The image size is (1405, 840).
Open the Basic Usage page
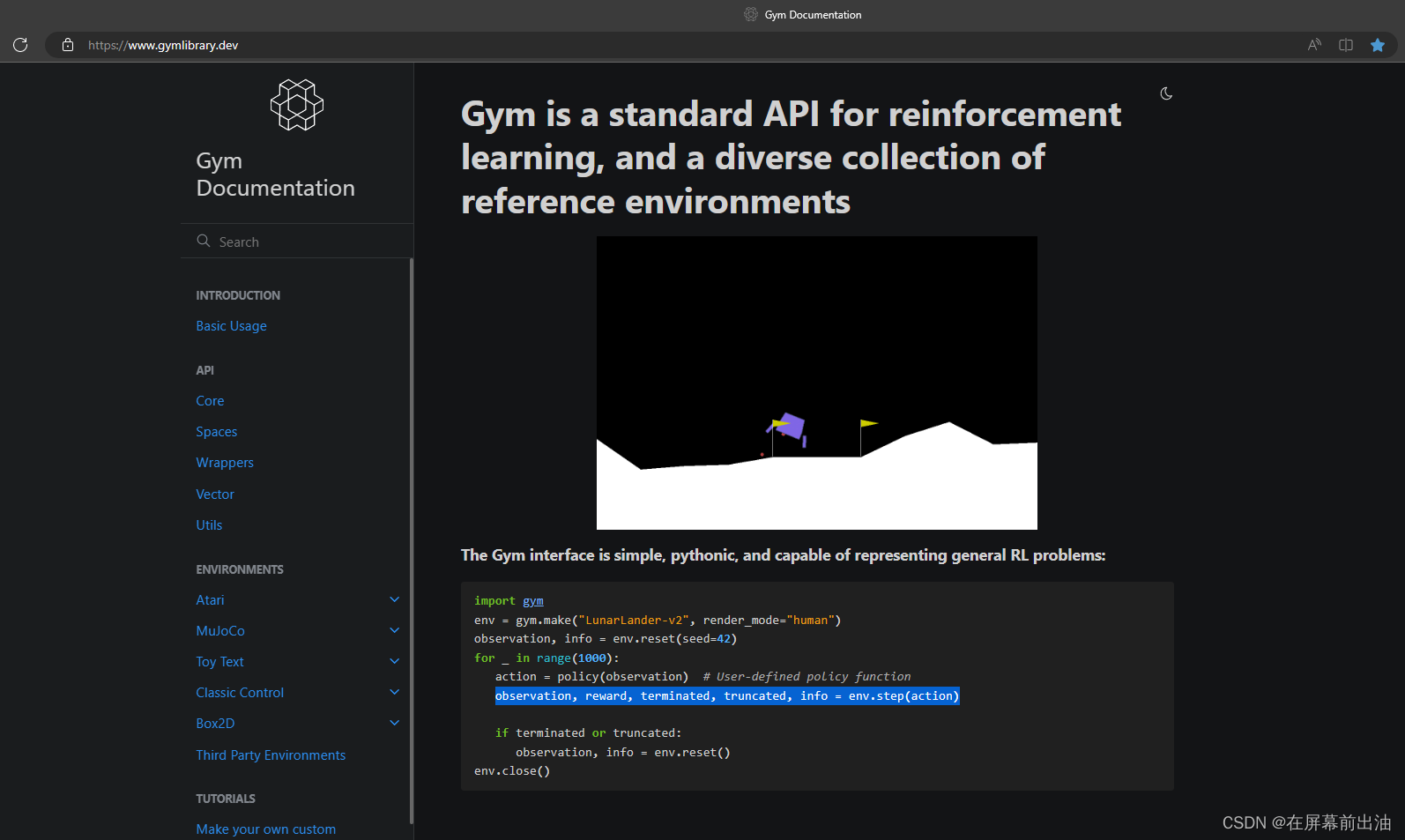pos(231,326)
